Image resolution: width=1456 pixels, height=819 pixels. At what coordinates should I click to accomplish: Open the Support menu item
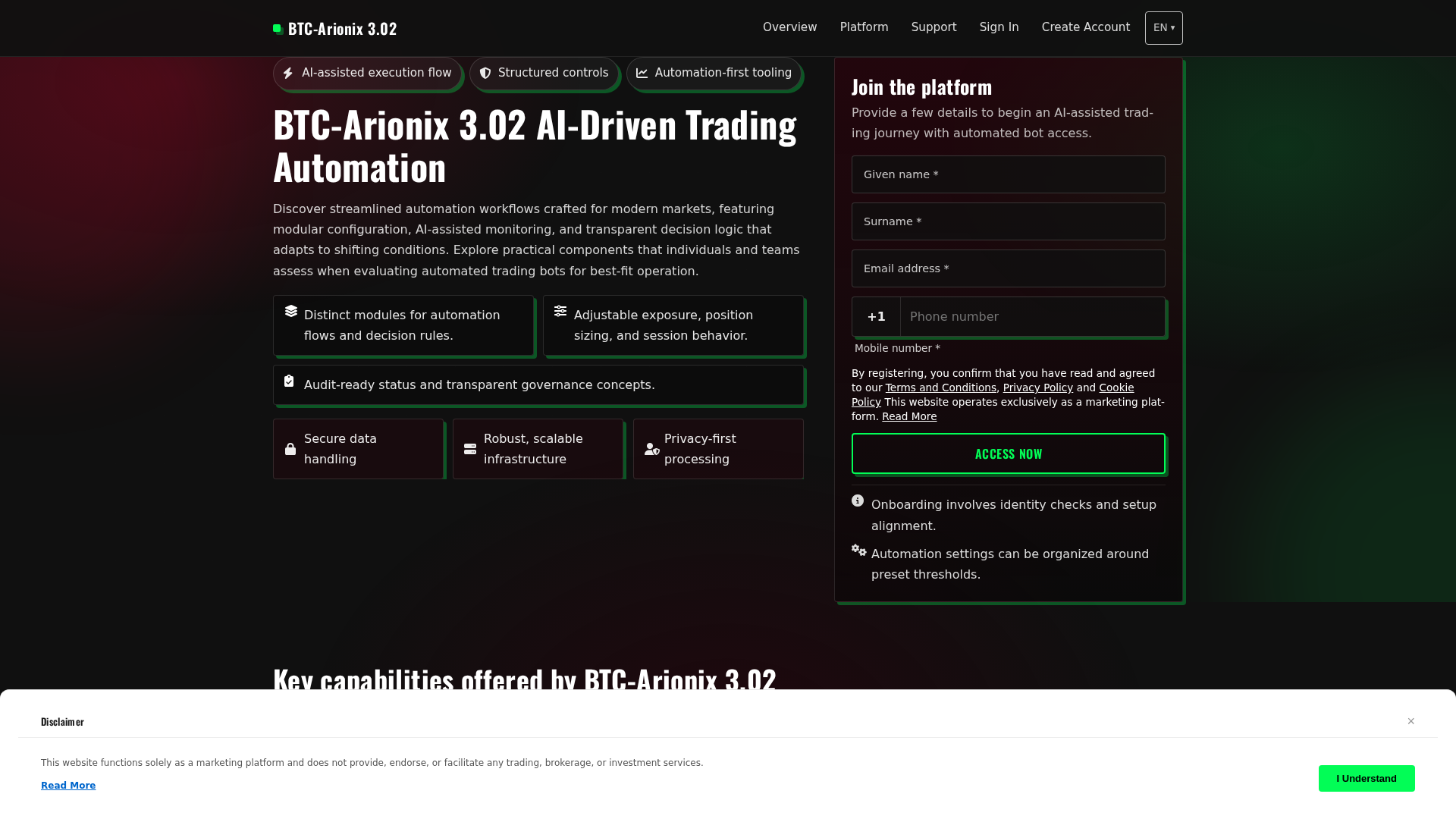tap(934, 27)
